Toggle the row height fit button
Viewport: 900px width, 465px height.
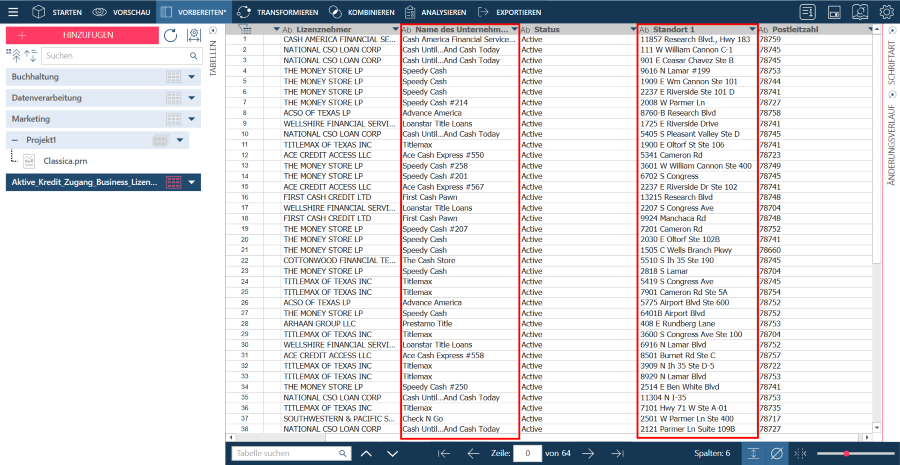[754, 454]
